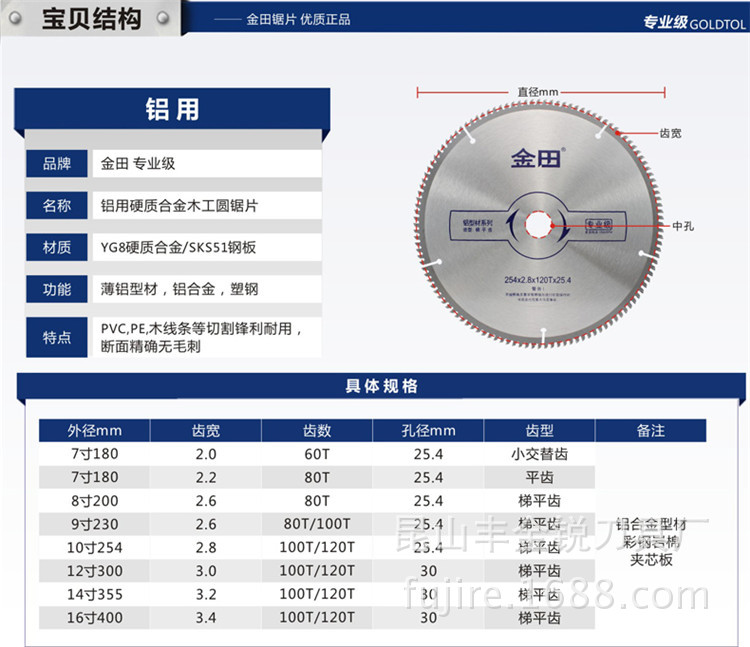Viewport: 750px width, 647px height.
Task: Select the 100T/120T cell in the 16寸400 row
Action: coord(317,617)
